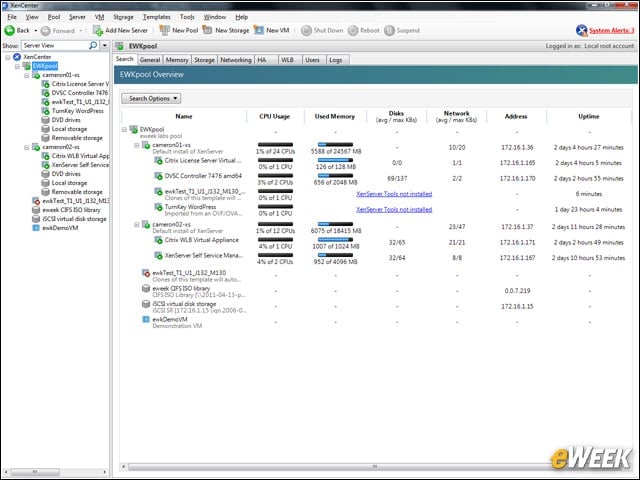The height and width of the screenshot is (480, 640).
Task: Open the Logs tab
Action: [336, 60]
